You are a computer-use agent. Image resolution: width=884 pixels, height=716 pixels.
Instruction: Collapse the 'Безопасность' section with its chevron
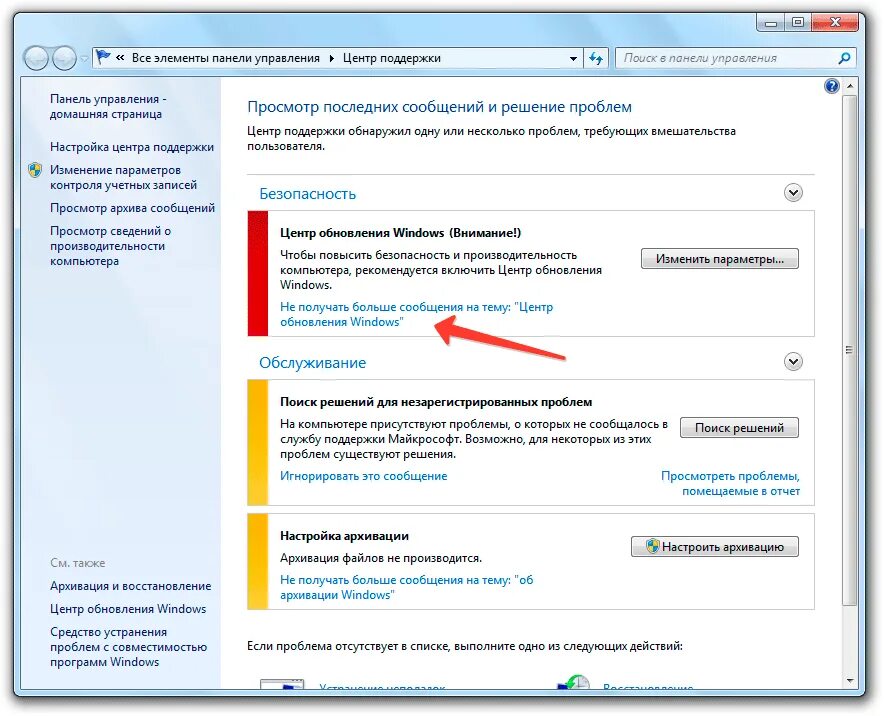(x=793, y=193)
